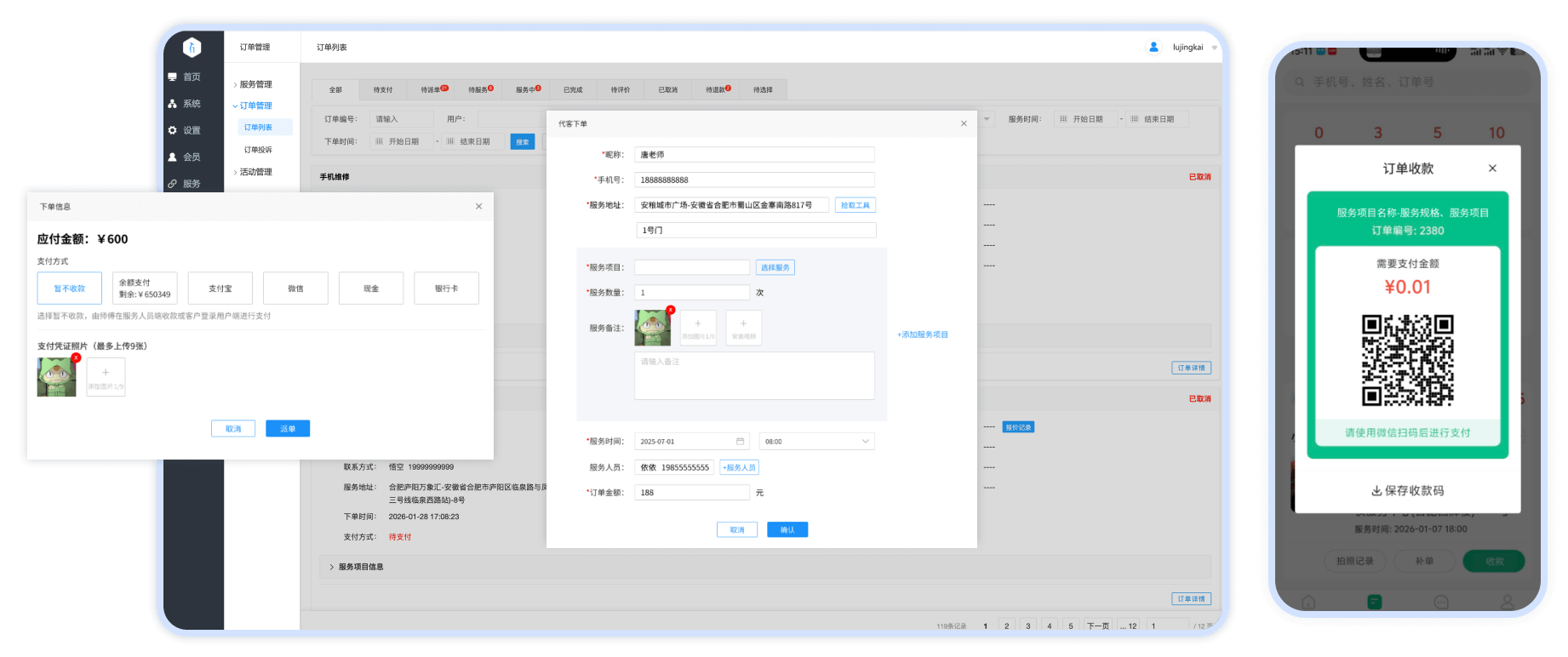Click the 会员 member icon

(173, 157)
